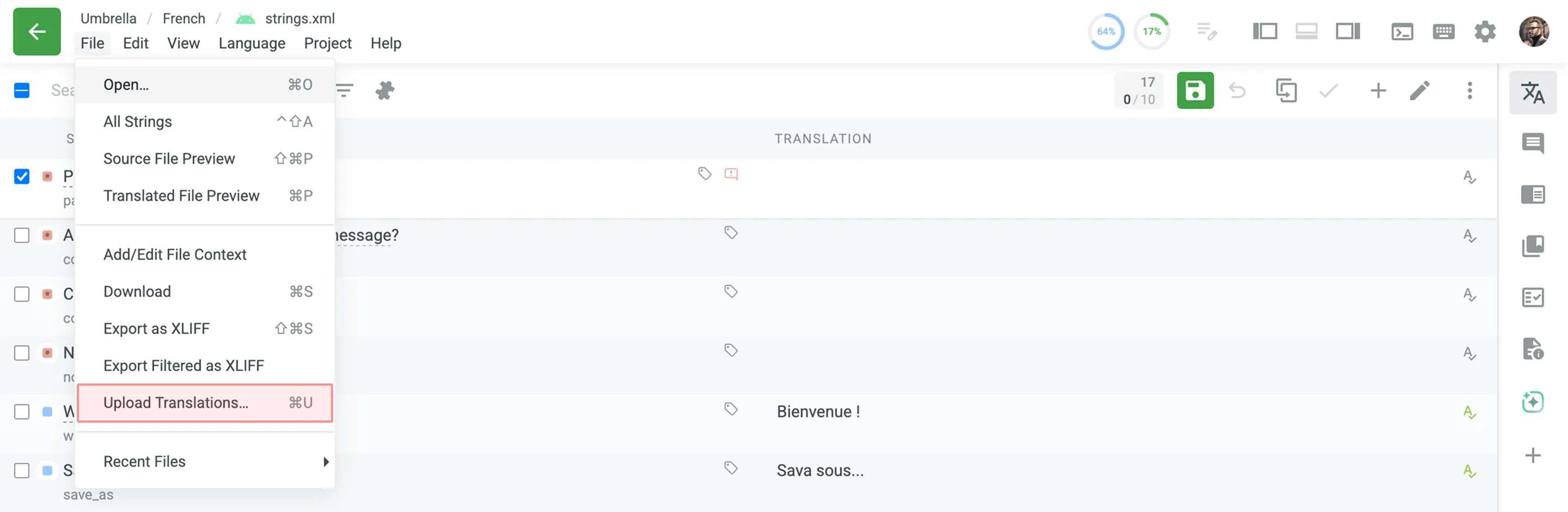Copy source text to translation
Viewport: 1568px width, 512px height.
click(x=1287, y=90)
